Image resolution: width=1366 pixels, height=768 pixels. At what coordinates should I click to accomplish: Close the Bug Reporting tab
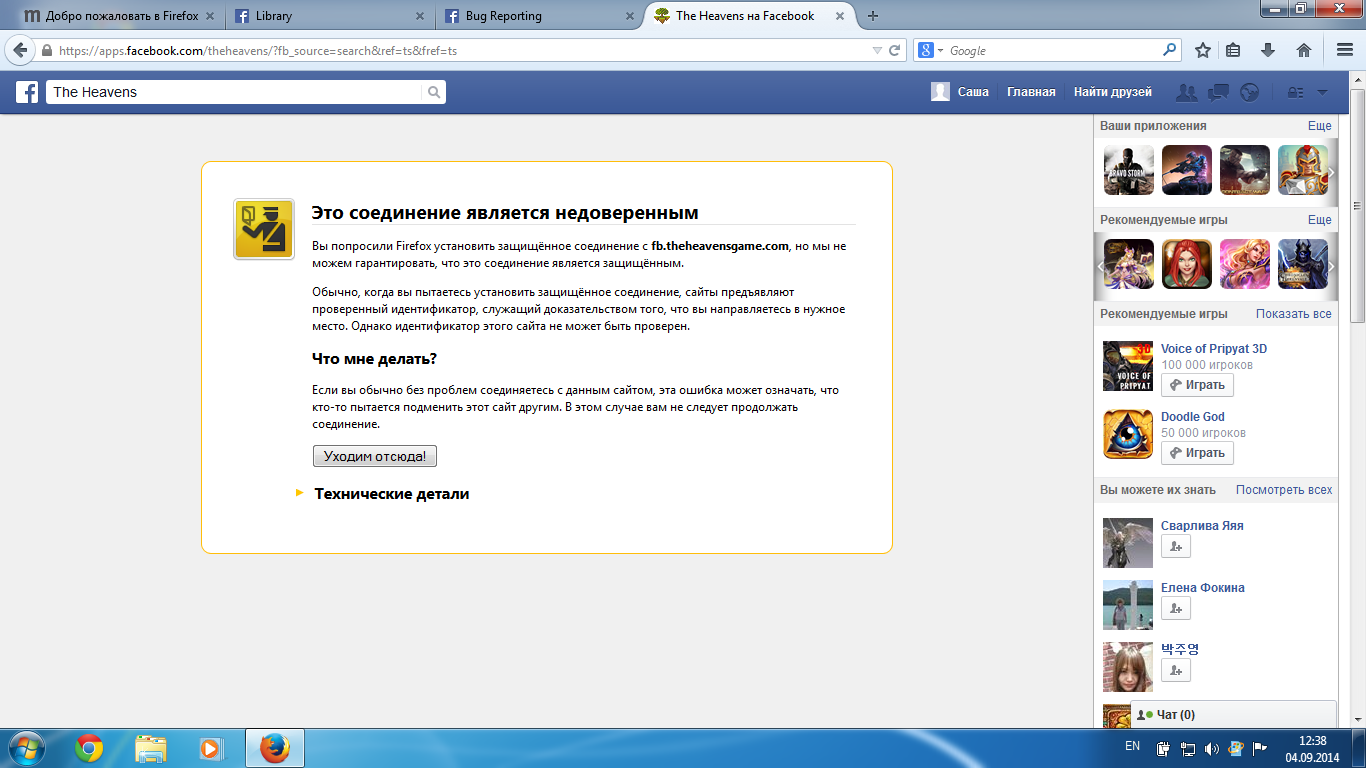(629, 16)
